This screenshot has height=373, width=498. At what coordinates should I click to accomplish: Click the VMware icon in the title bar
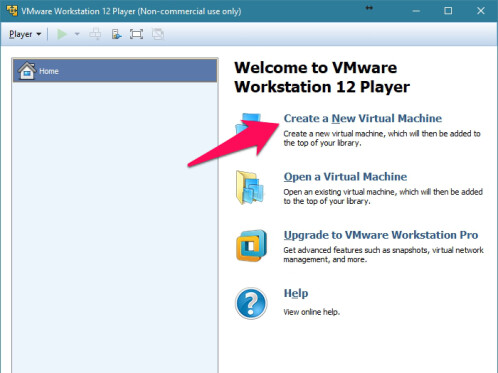12,11
